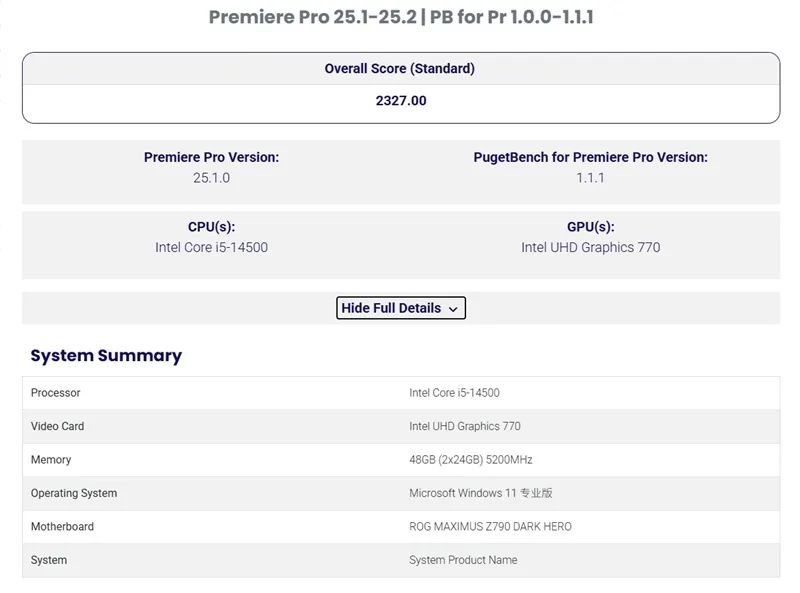This screenshot has height=593, width=800.
Task: Click the CPU(s) heading
Action: click(x=211, y=227)
